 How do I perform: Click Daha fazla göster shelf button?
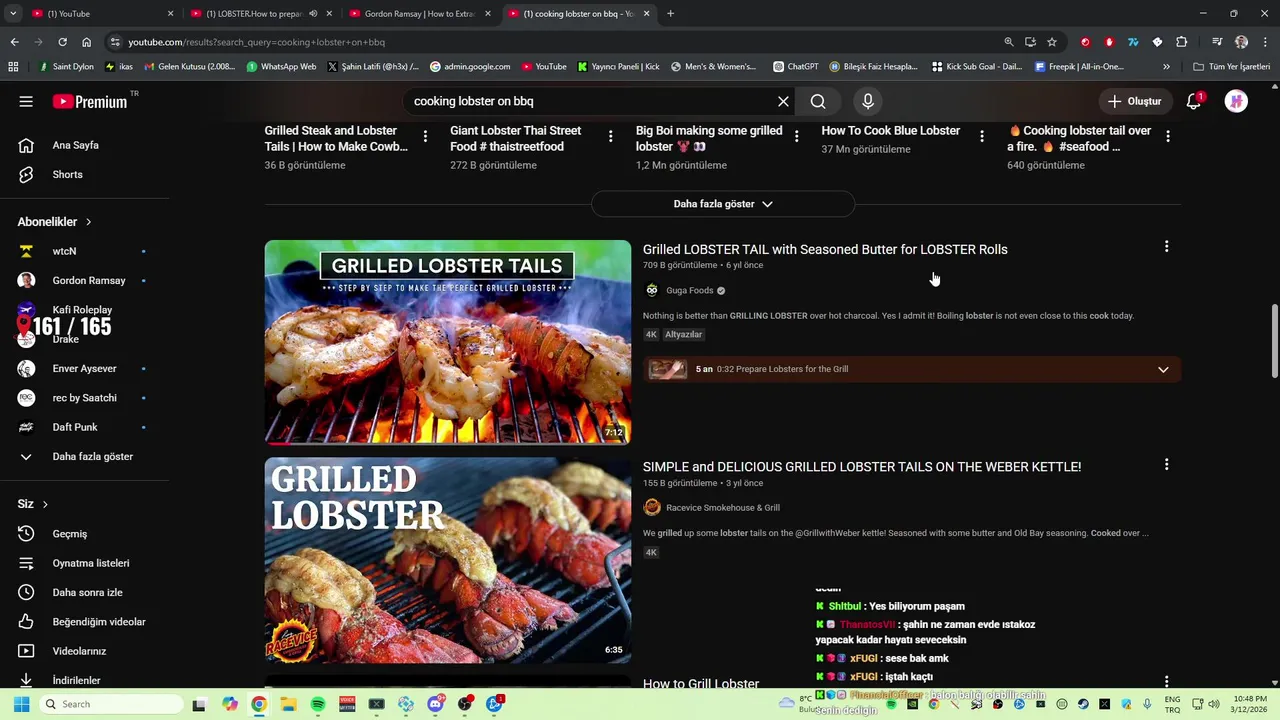723,204
